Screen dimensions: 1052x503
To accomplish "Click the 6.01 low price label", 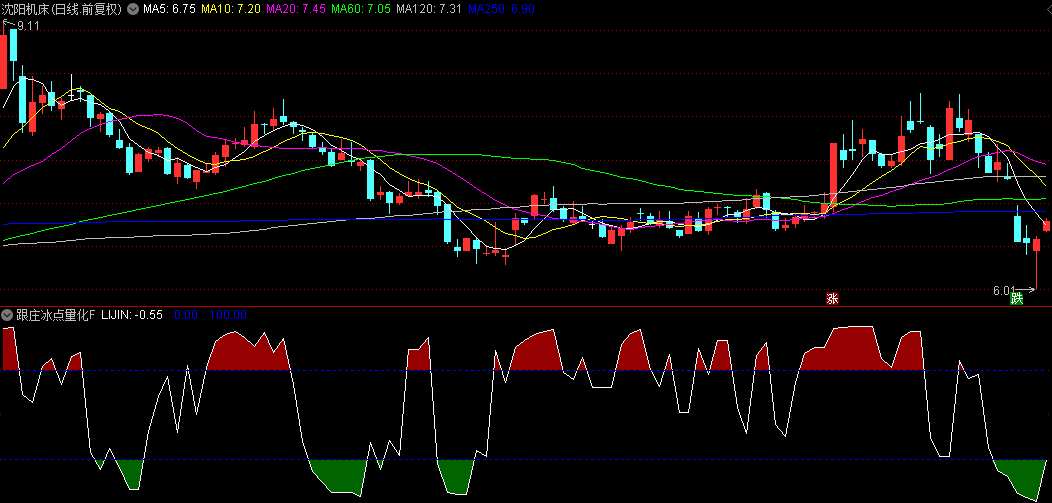I will (1004, 290).
